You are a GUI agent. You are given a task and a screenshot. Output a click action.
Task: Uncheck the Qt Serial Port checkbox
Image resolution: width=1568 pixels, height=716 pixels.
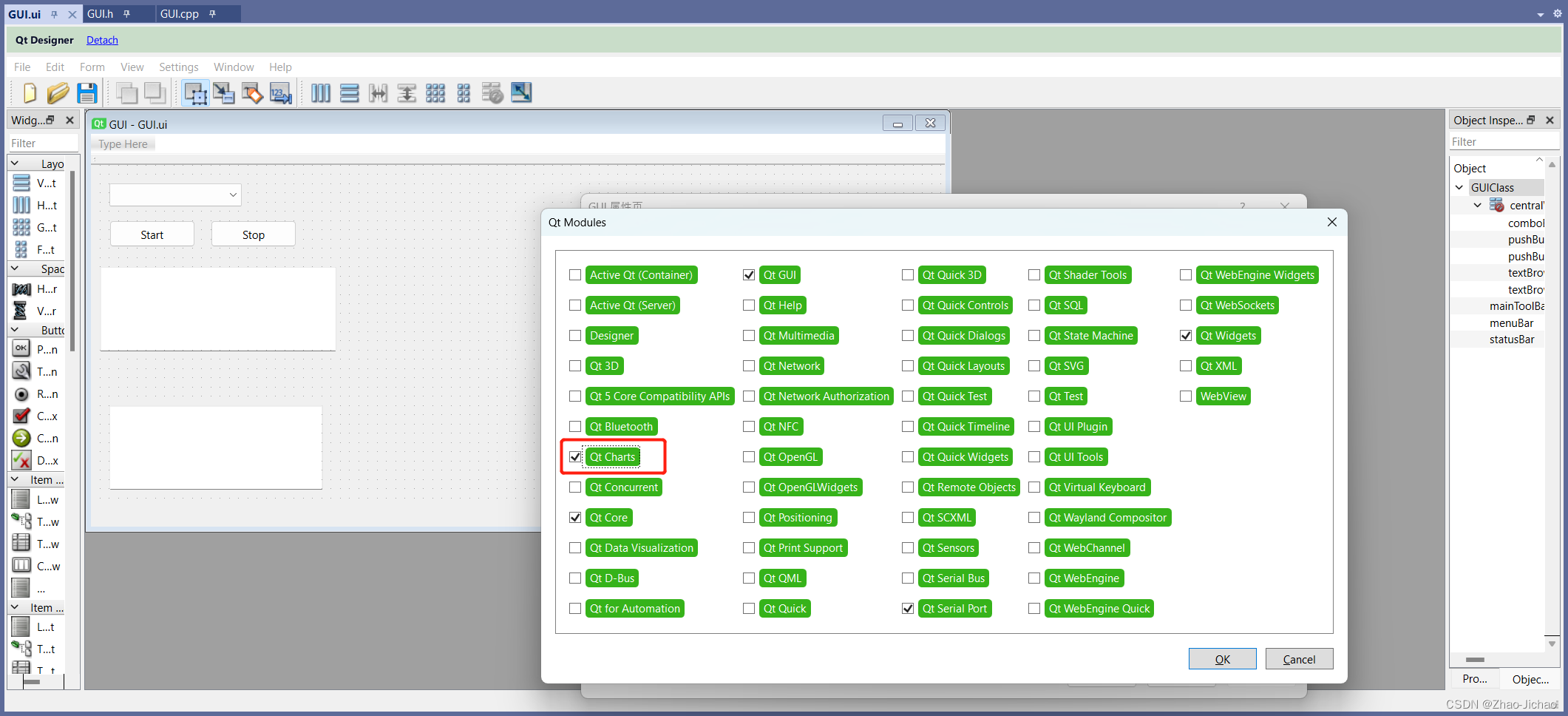pos(908,609)
